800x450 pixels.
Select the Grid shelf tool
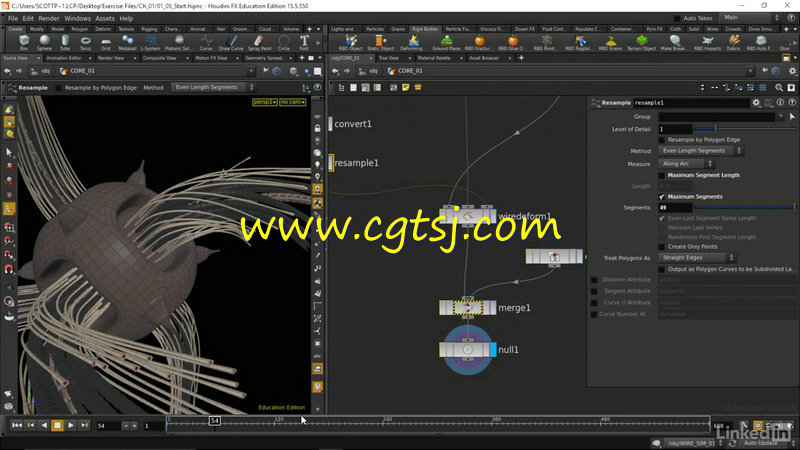(106, 42)
